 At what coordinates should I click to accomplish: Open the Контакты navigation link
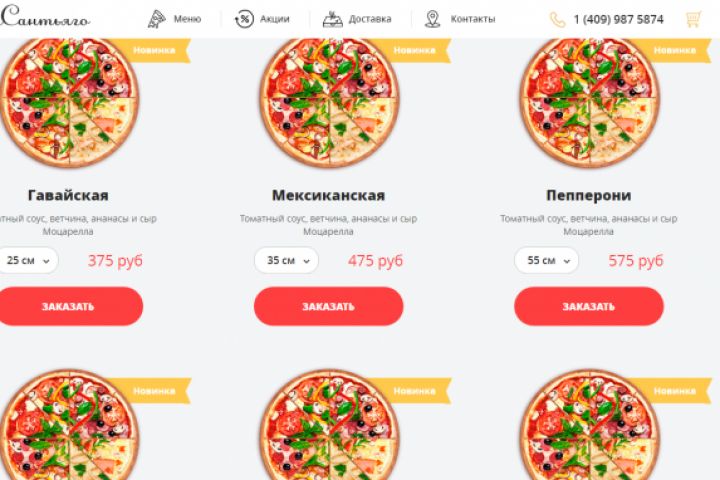tap(473, 19)
